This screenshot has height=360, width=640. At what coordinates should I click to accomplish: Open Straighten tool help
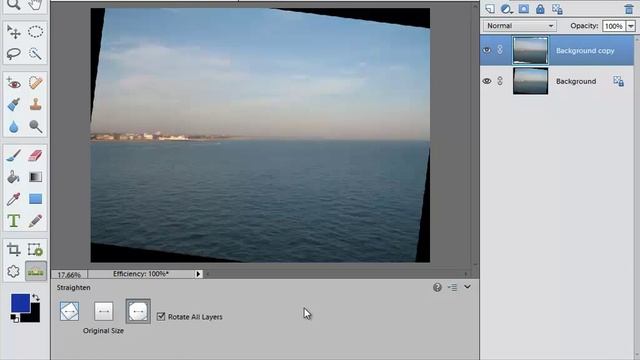click(x=437, y=288)
